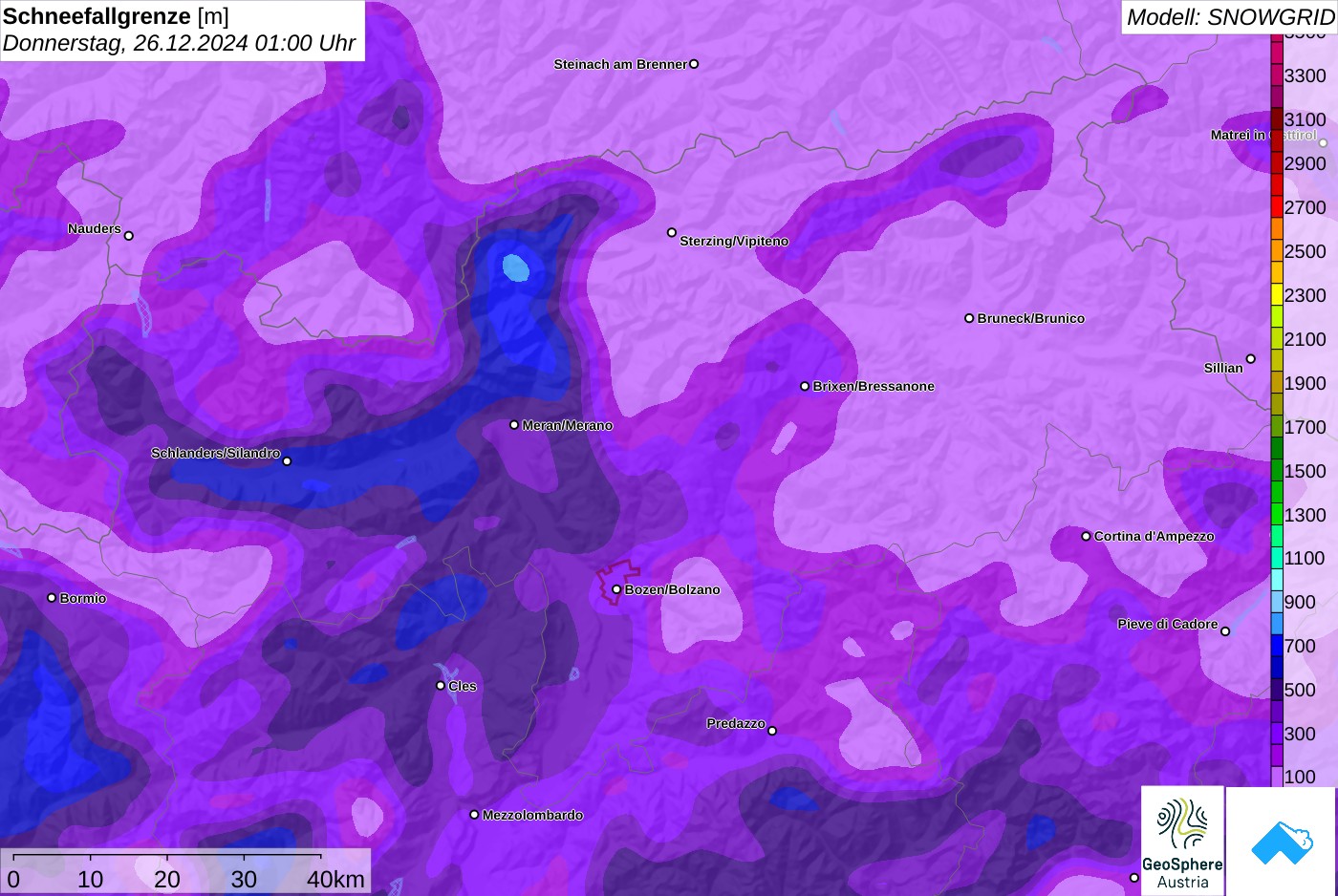Click the Meran/Merano marker dot
The height and width of the screenshot is (896, 1338).
point(514,425)
